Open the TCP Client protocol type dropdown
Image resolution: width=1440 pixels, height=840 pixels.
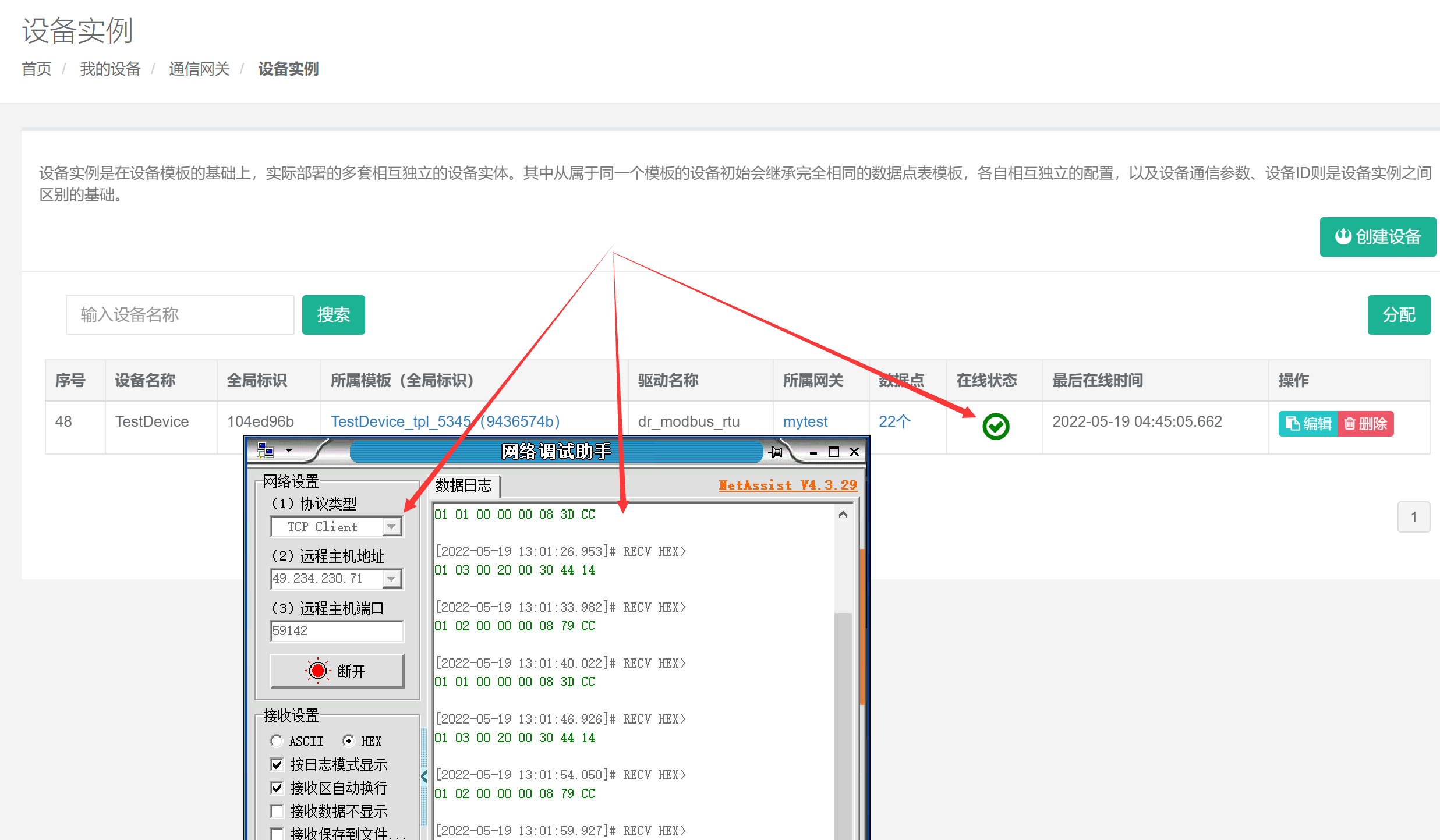[392, 527]
